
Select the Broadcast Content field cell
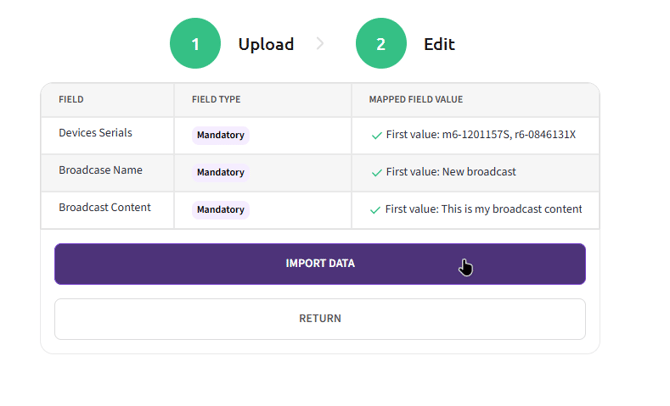click(x=104, y=208)
